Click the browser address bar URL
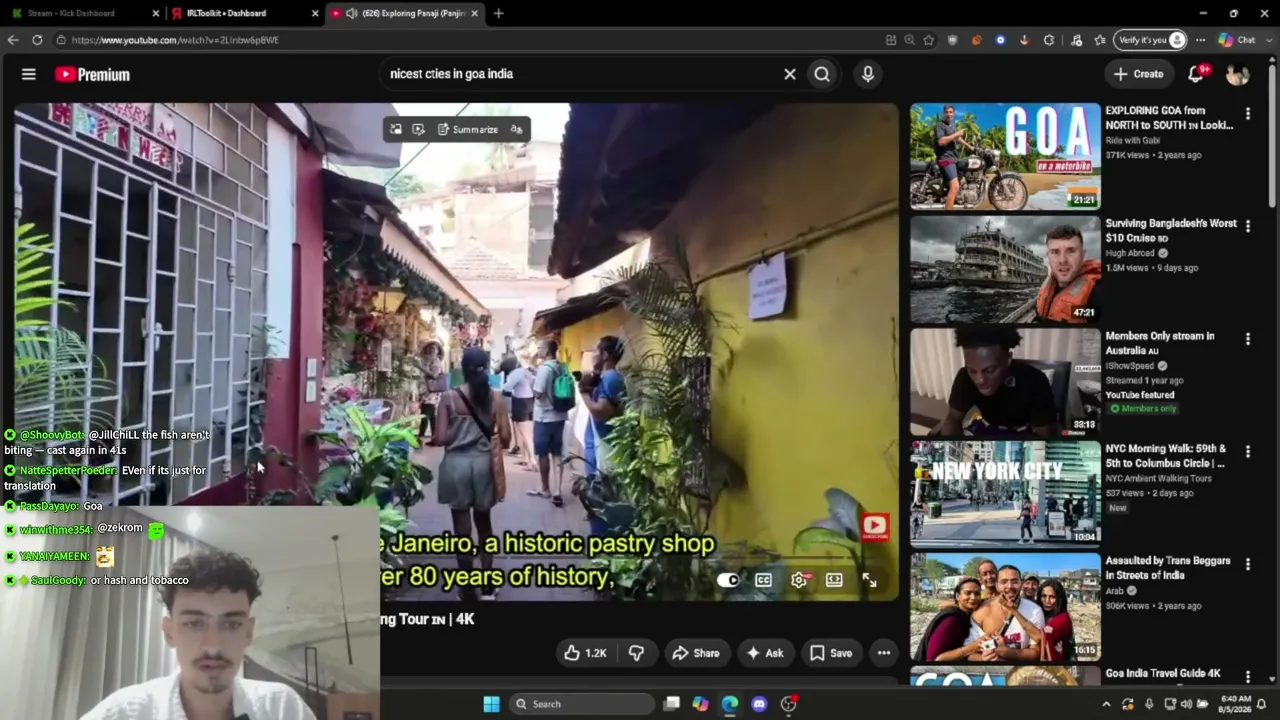This screenshot has height=720, width=1280. [175, 40]
